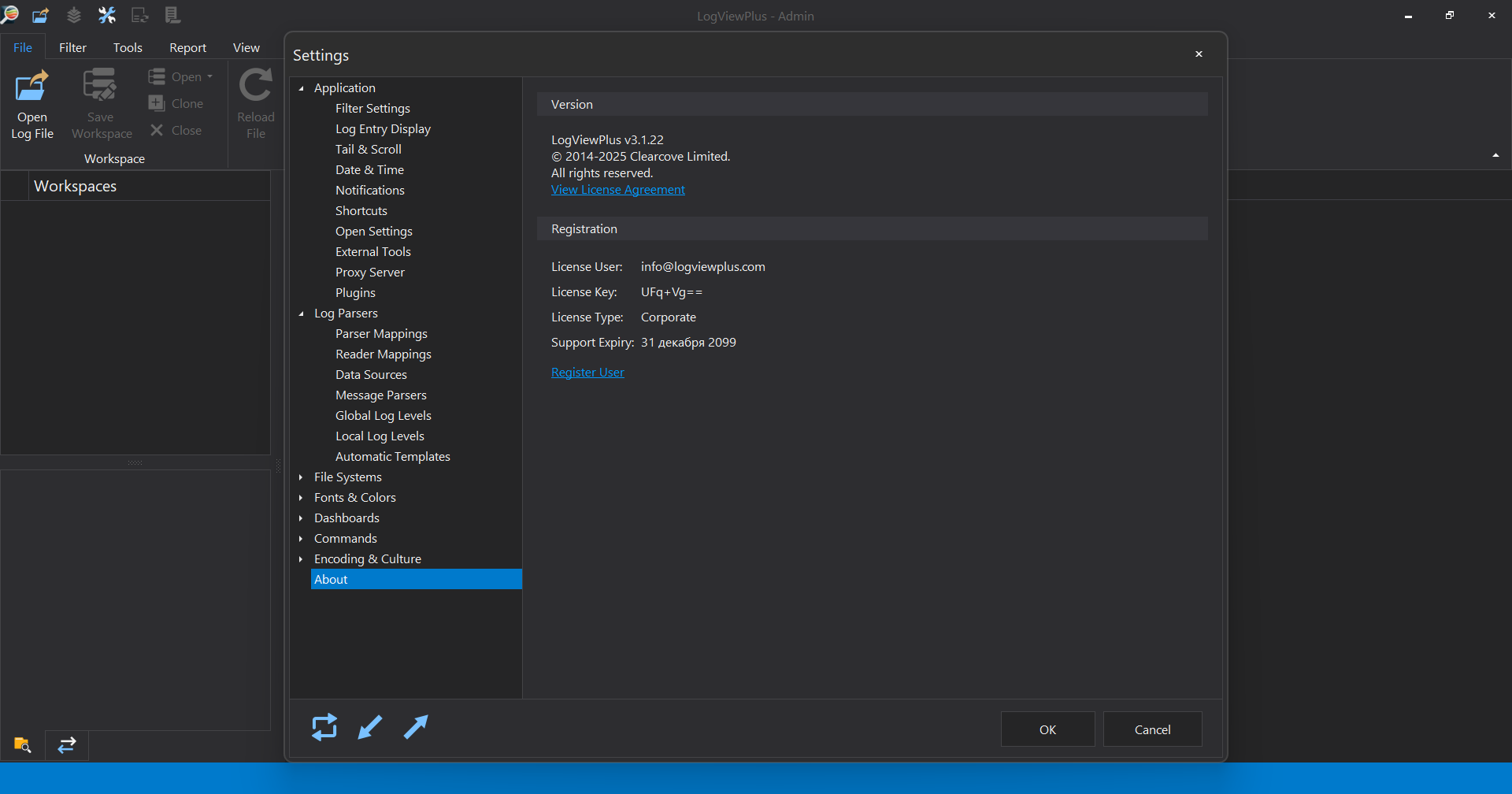This screenshot has height=794, width=1512.
Task: Open the Report ribbon tab
Action: pyautogui.click(x=187, y=47)
